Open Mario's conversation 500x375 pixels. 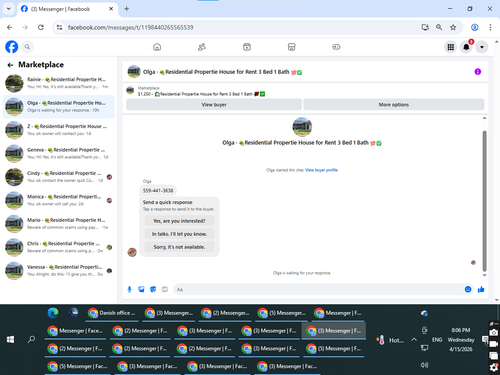[59, 224]
